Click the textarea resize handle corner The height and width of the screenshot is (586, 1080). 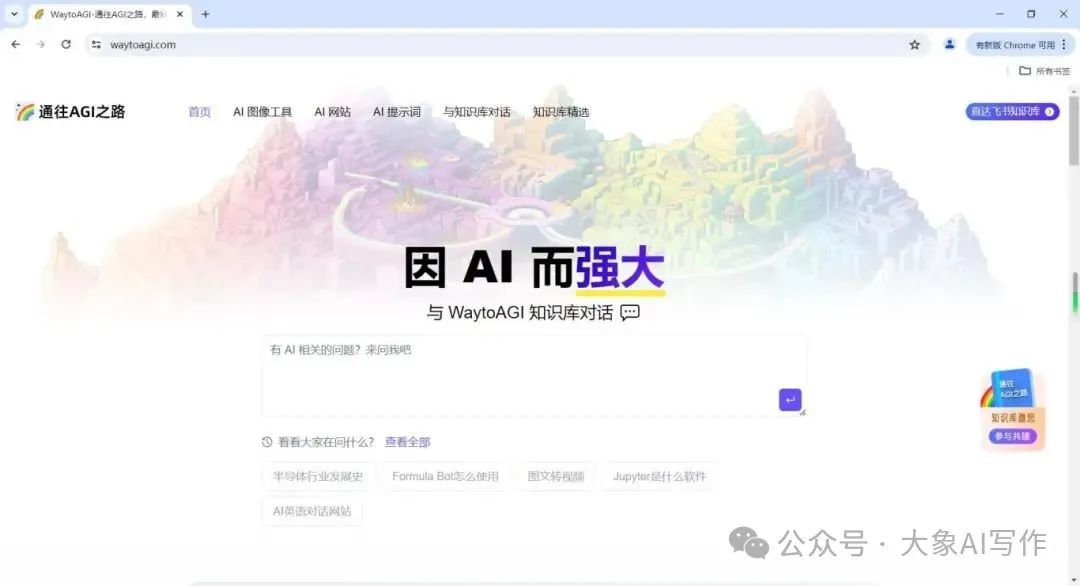point(802,412)
